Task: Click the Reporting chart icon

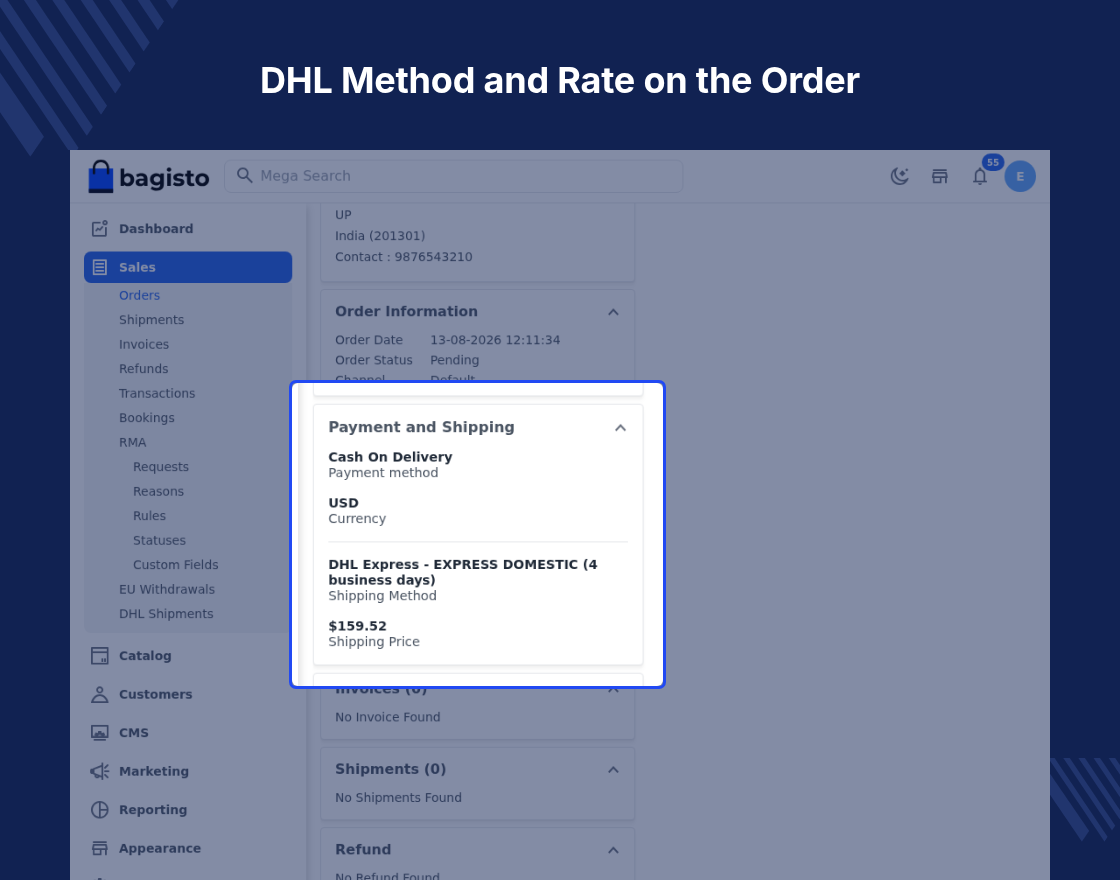Action: point(99,810)
